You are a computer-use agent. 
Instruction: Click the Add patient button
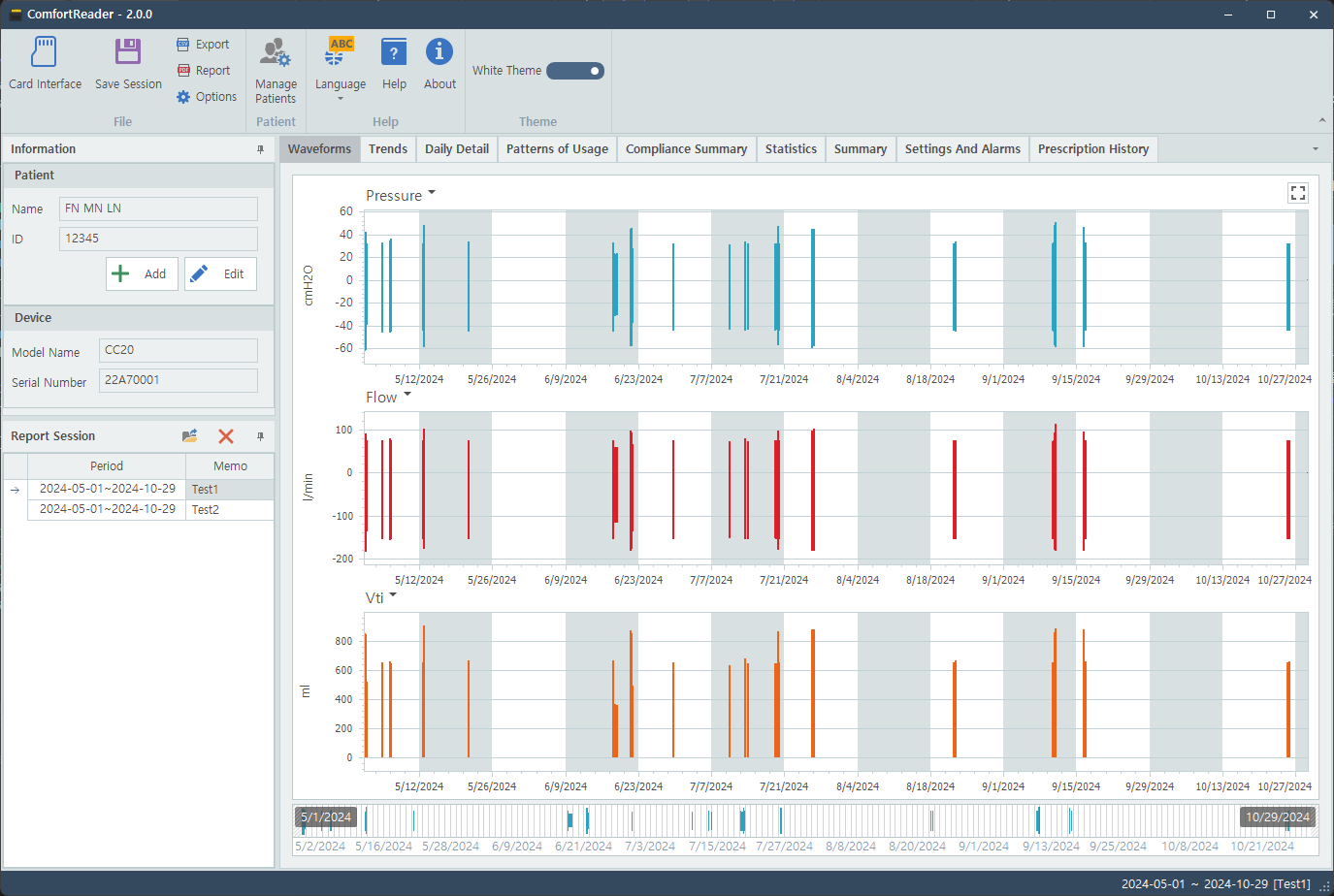pyautogui.click(x=142, y=274)
